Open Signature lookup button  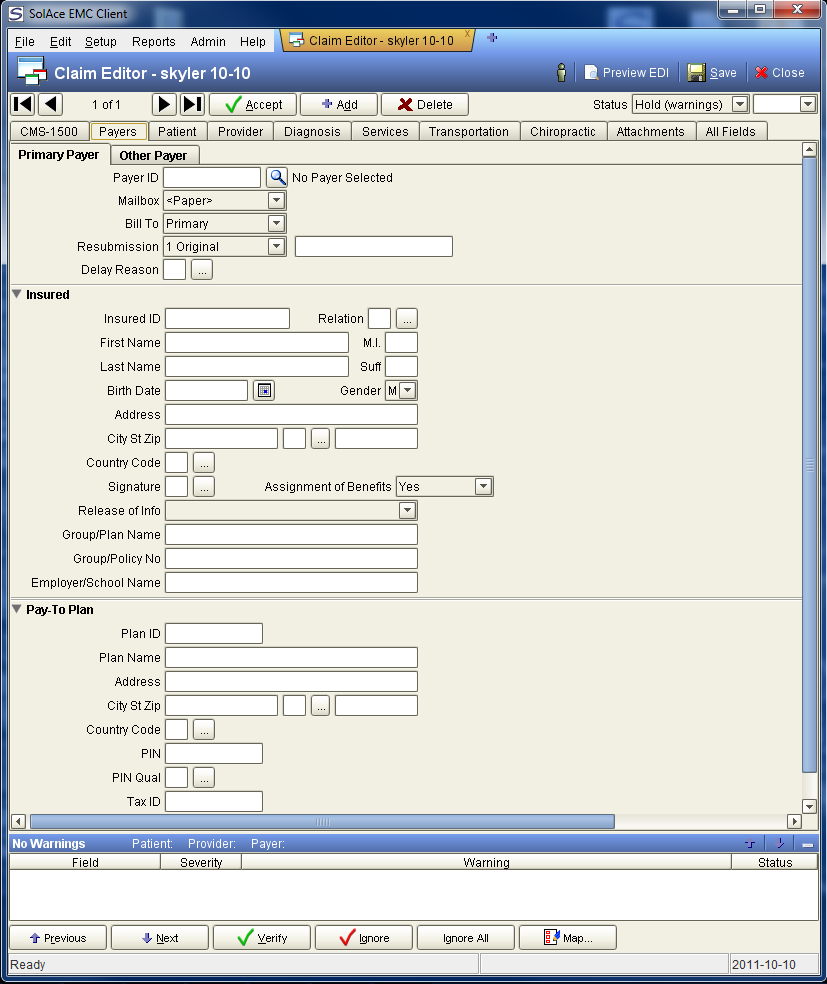click(x=204, y=486)
